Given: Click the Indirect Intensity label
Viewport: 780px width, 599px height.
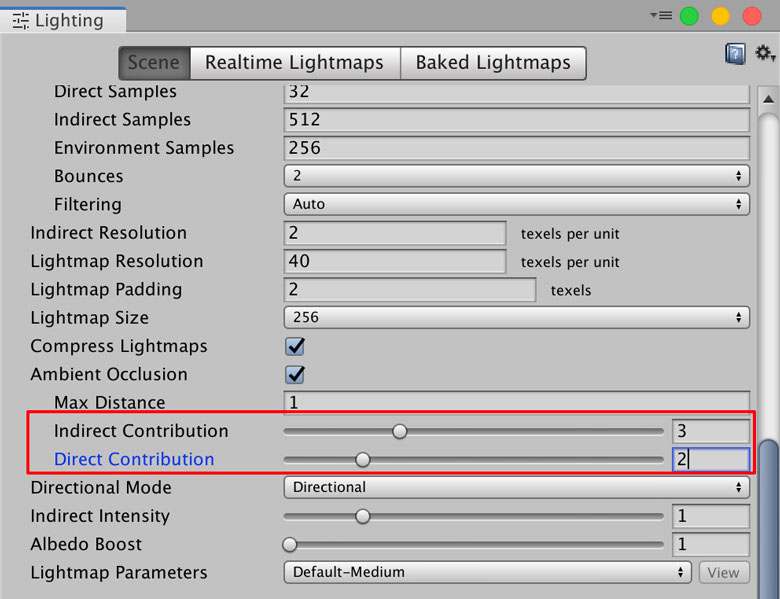Looking at the screenshot, I should [100, 516].
